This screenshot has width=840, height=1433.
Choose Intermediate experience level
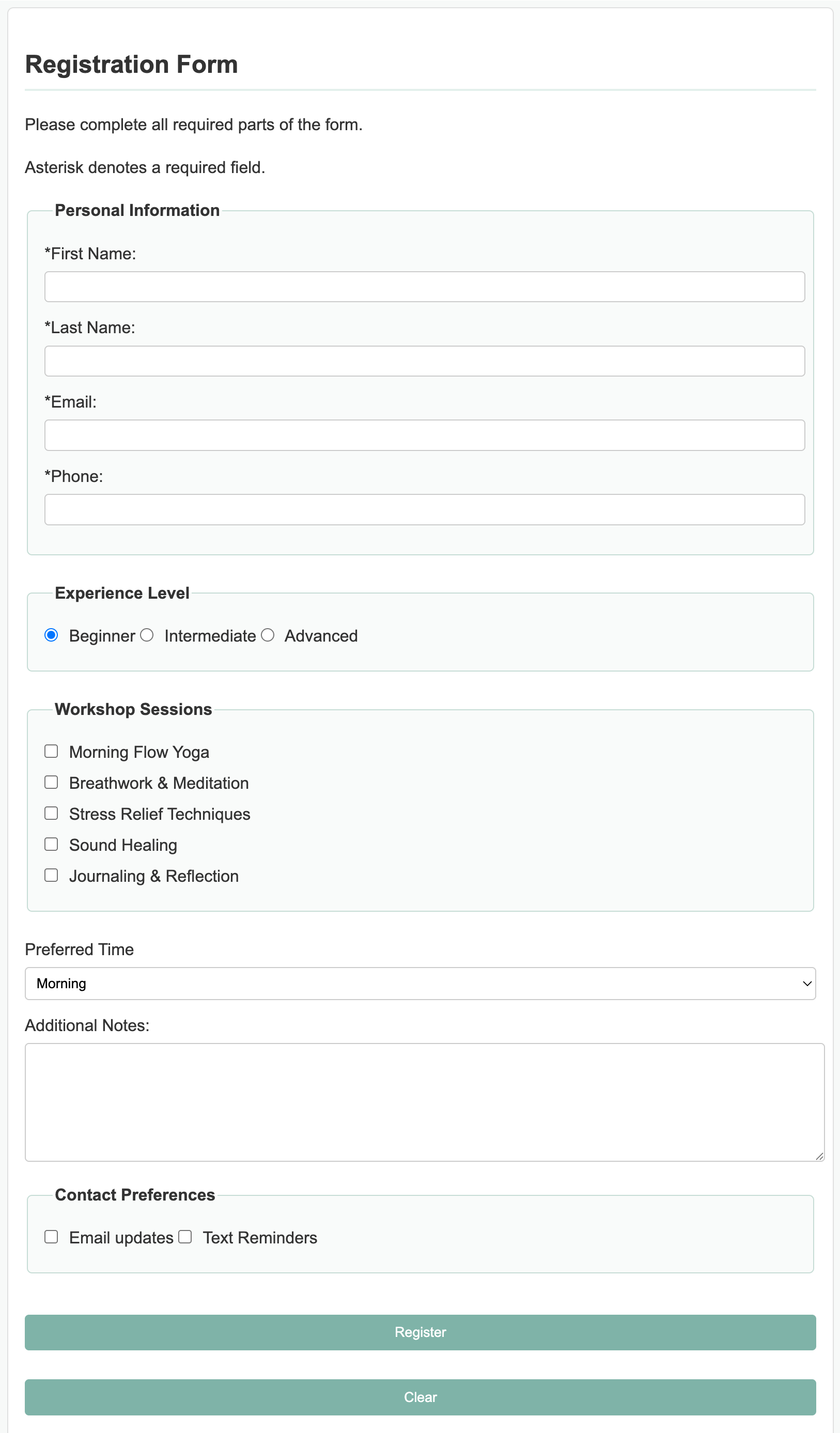[147, 635]
